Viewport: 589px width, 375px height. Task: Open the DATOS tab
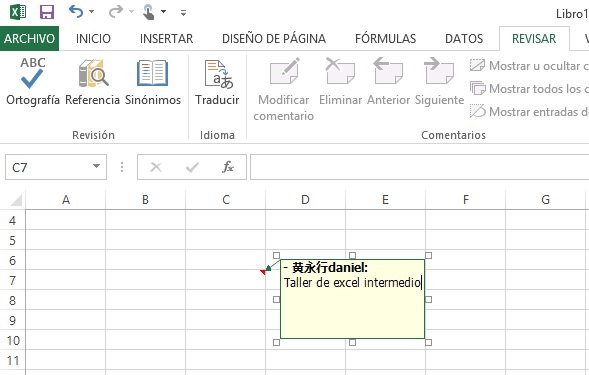point(464,38)
